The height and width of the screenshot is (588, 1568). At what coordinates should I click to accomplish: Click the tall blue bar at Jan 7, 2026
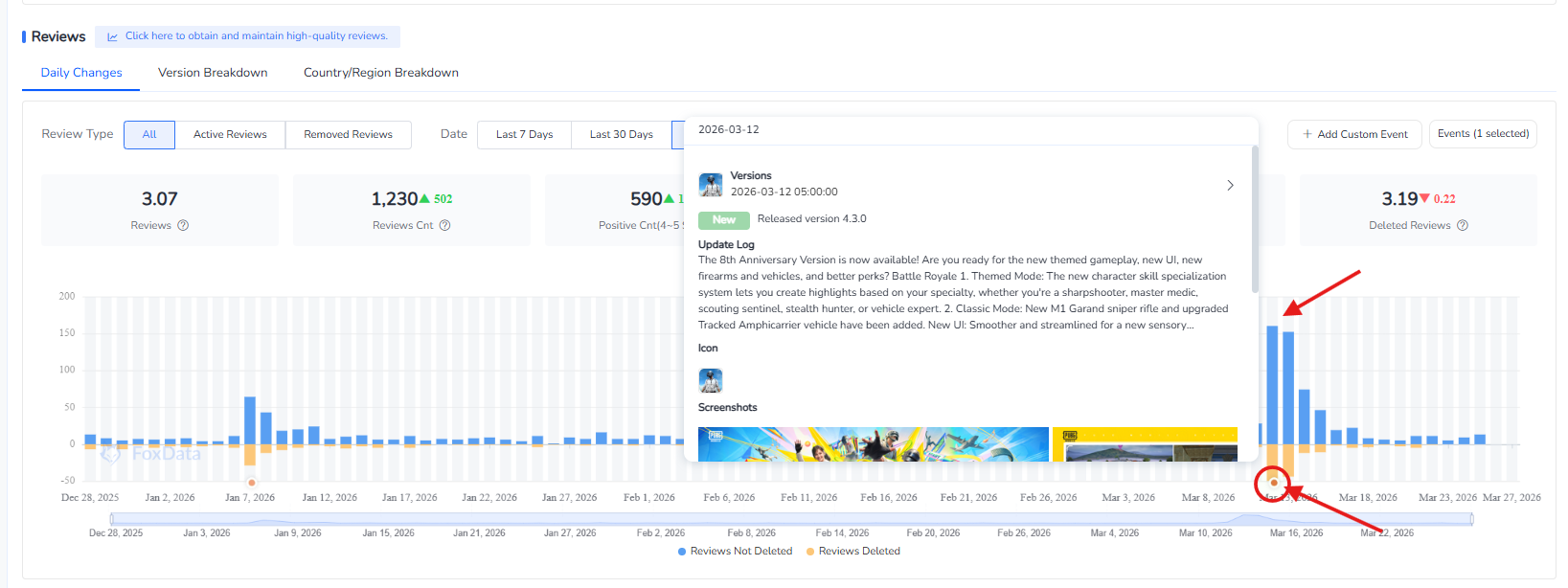coord(250,419)
